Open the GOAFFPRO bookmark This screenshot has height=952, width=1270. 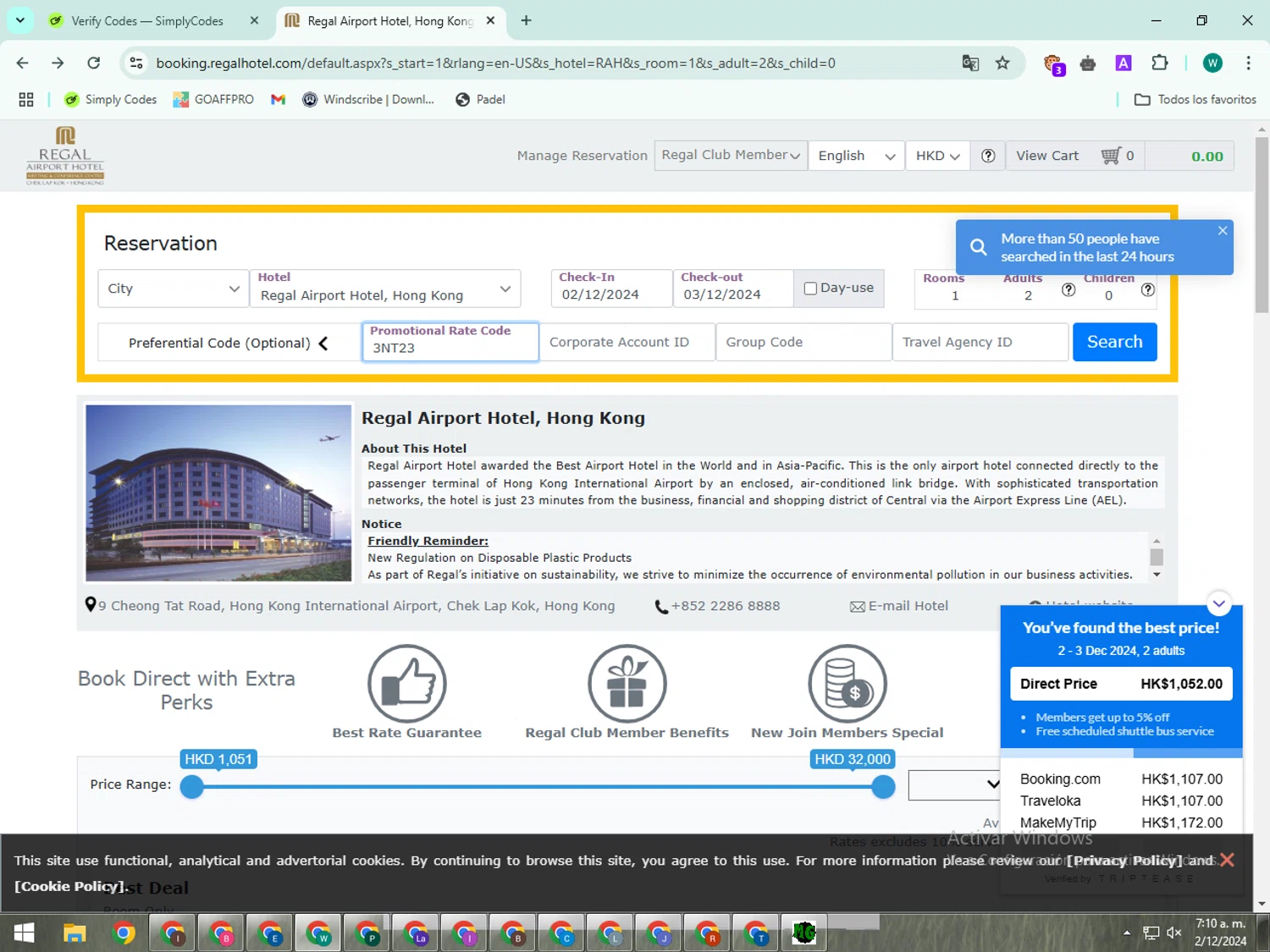tap(213, 99)
